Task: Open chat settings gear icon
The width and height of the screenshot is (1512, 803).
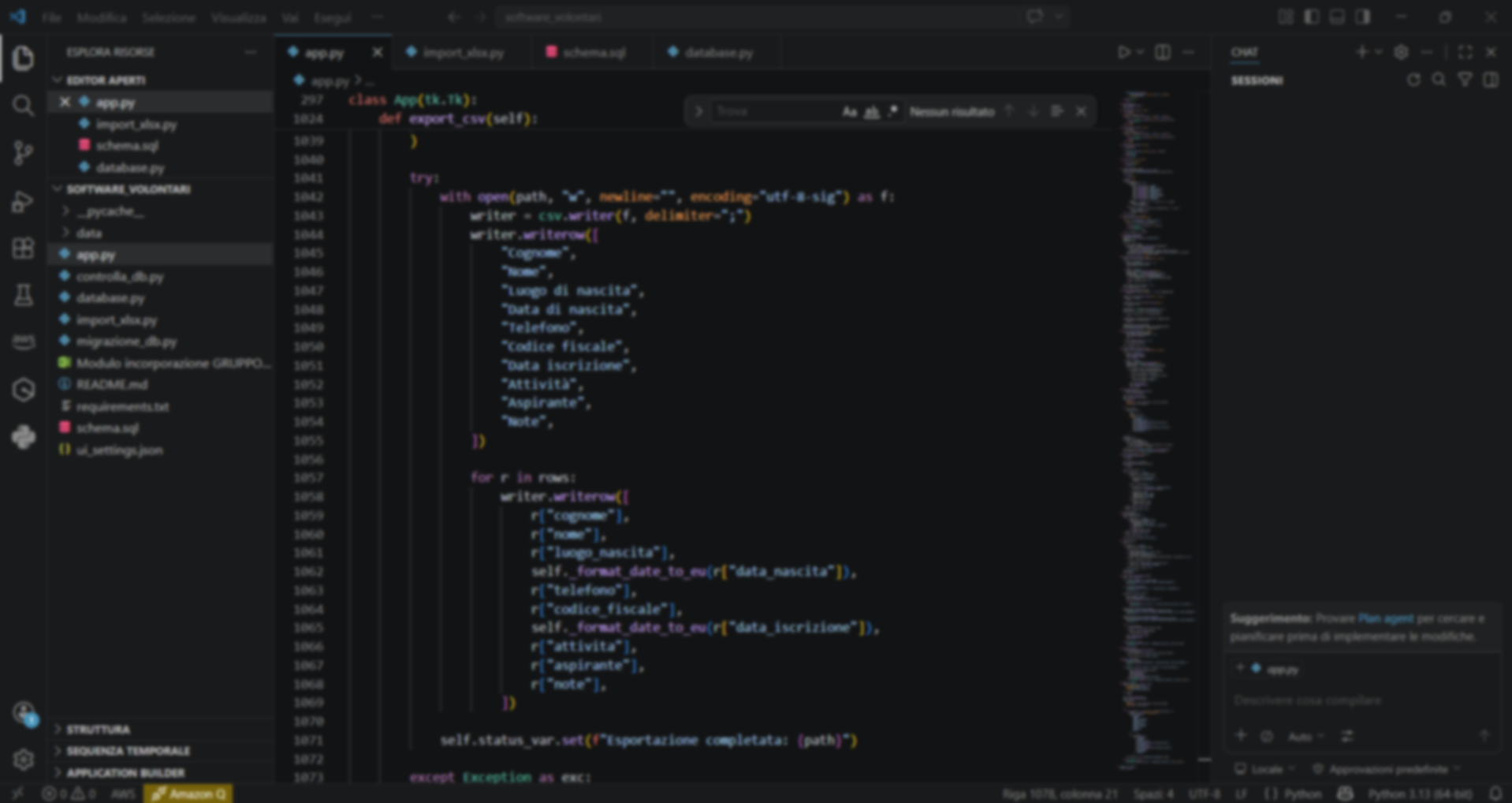Action: pyautogui.click(x=1401, y=52)
